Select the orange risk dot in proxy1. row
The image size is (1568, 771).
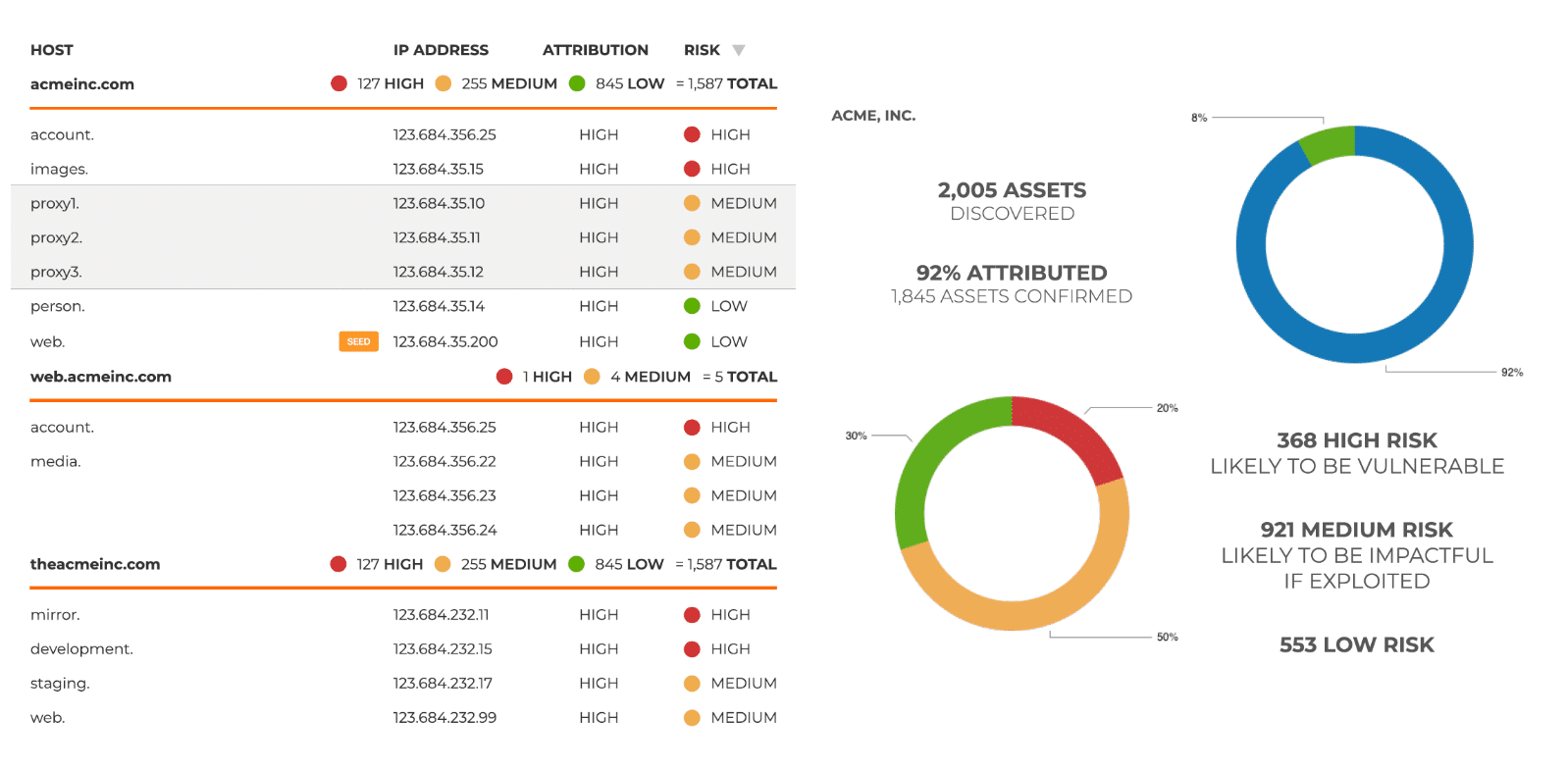click(x=692, y=203)
